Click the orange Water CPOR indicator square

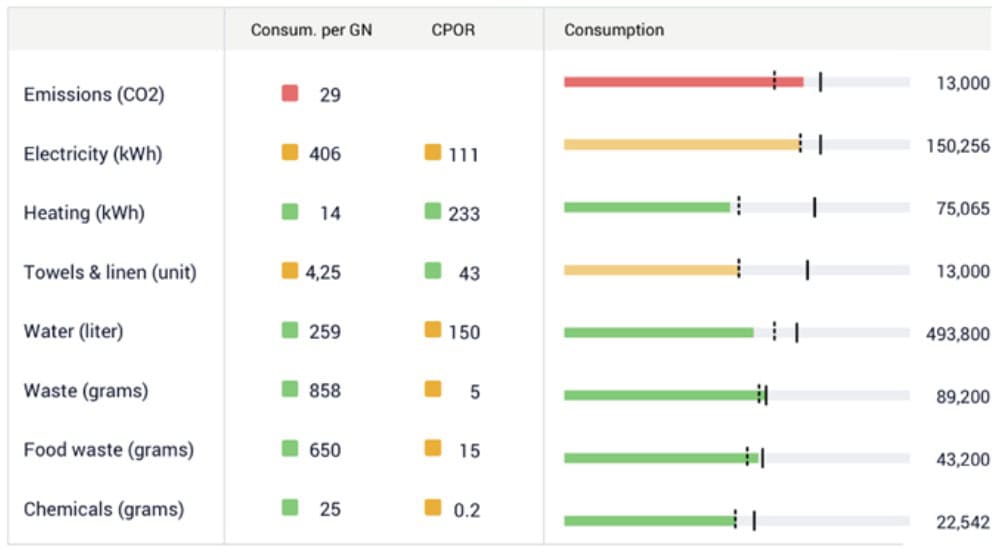point(433,329)
